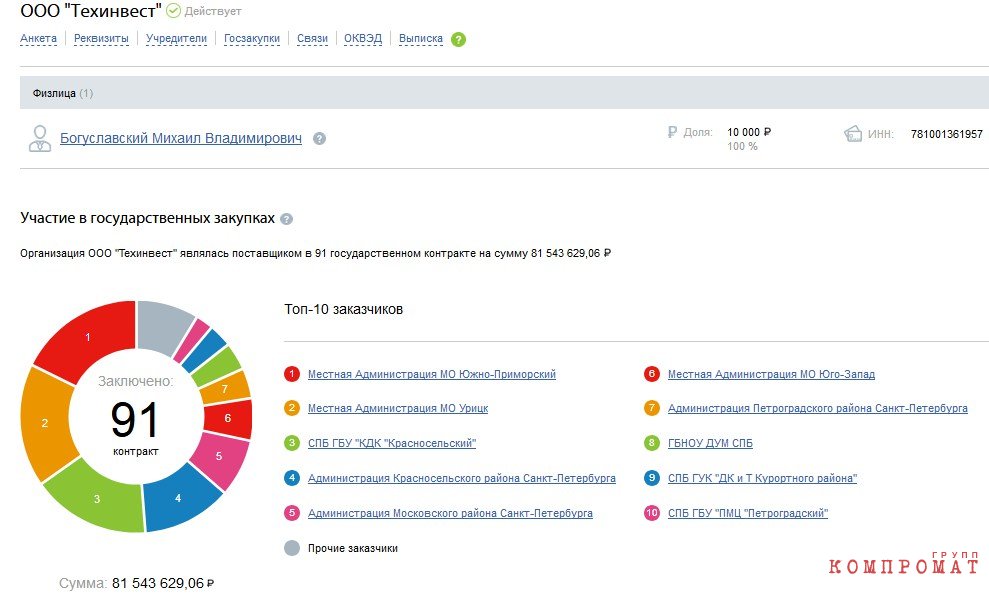The image size is (989, 594).
Task: Click the Физлица section header
Action: tap(504, 93)
